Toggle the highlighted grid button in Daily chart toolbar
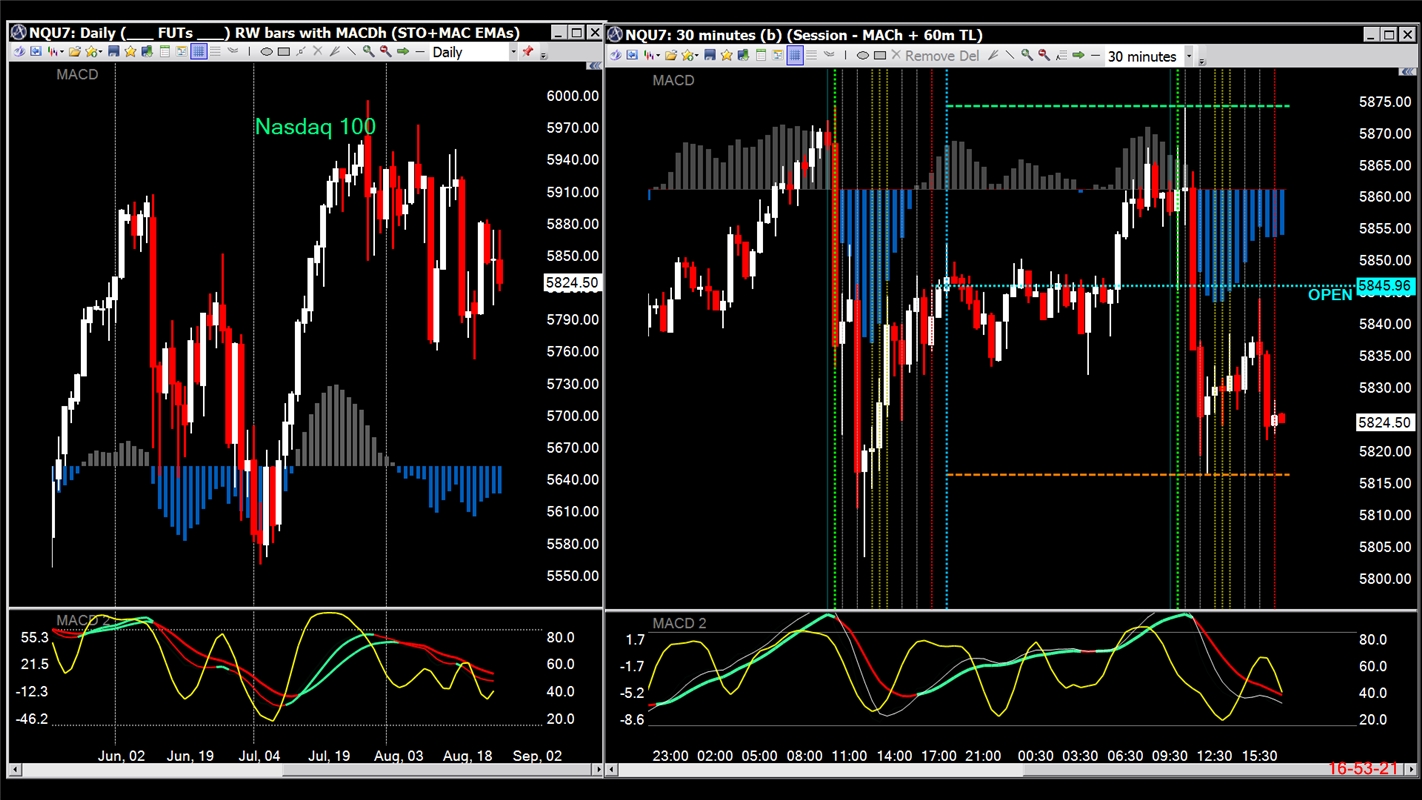1422x800 pixels. (199, 52)
